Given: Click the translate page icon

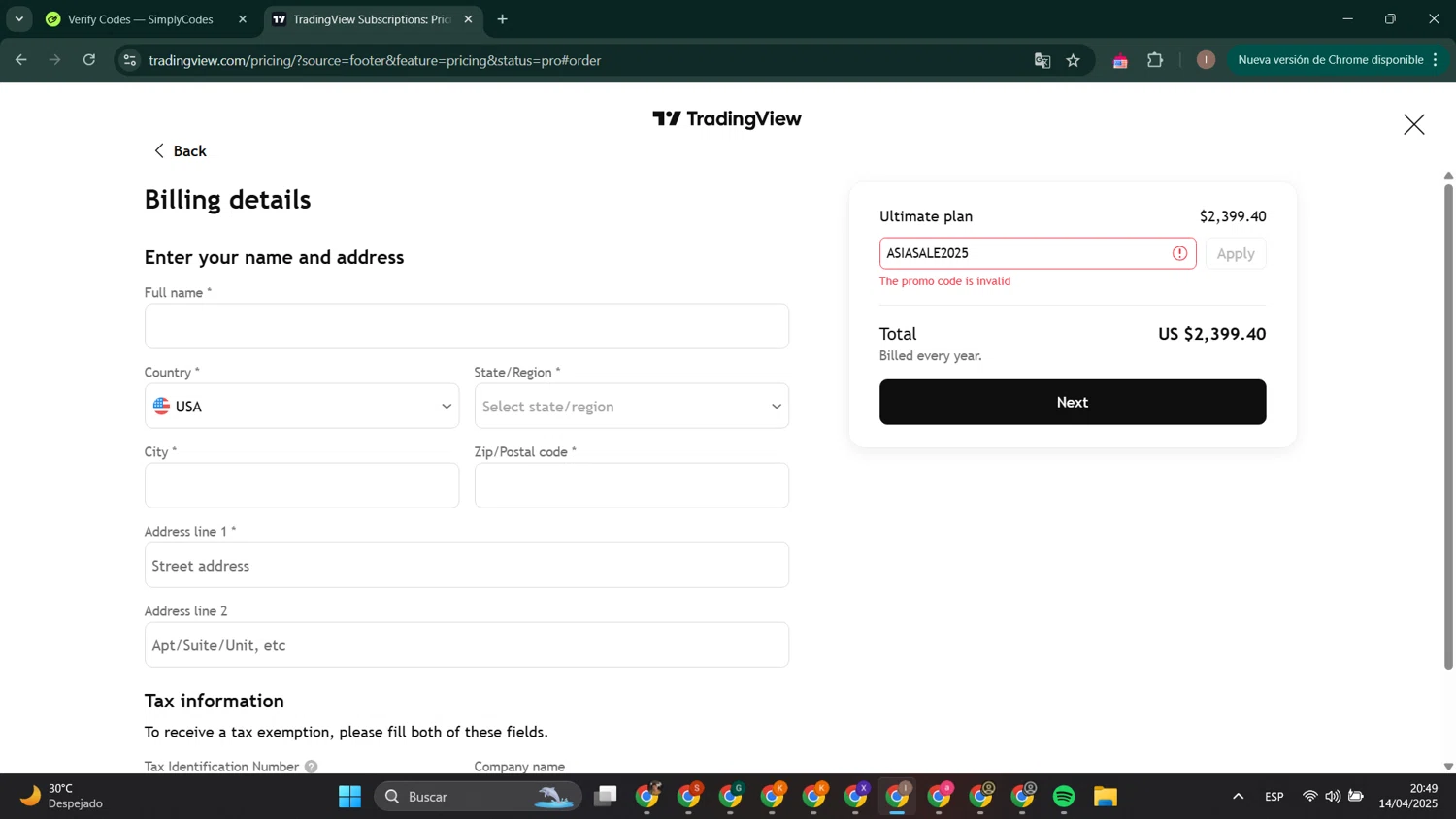Looking at the screenshot, I should point(1042,60).
